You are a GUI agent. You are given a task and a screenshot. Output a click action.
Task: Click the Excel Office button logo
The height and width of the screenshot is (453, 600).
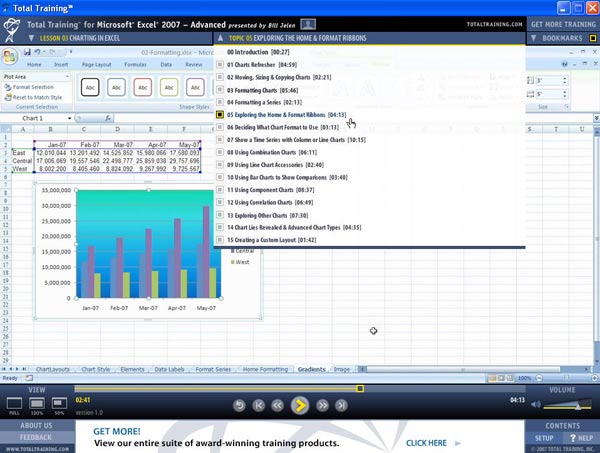point(9,57)
